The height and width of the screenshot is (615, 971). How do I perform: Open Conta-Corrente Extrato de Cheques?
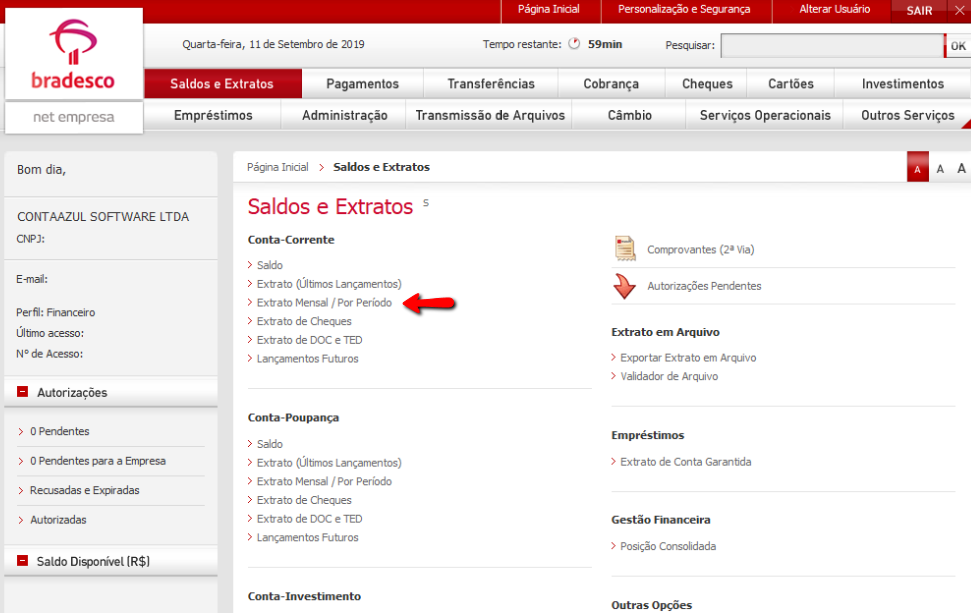pos(304,321)
